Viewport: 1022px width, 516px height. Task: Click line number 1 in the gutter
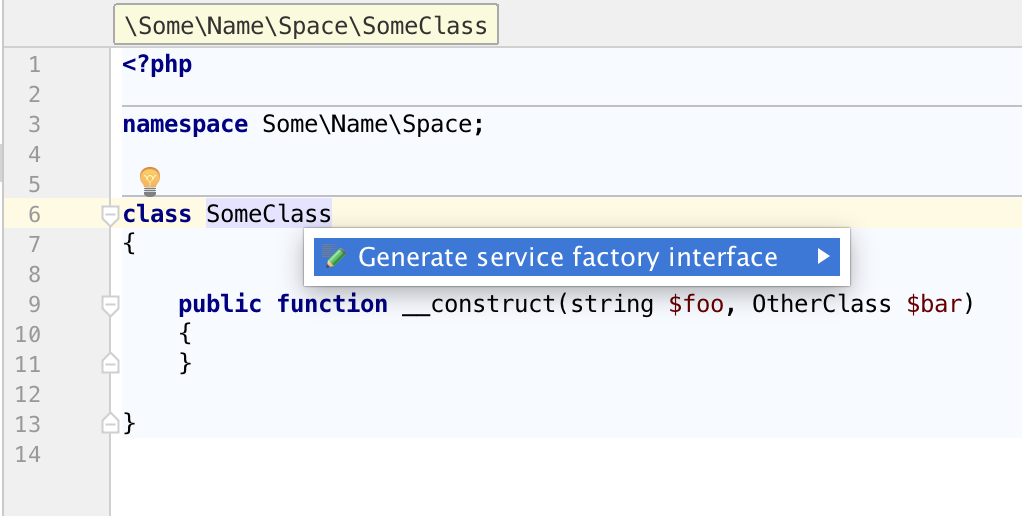tap(34, 64)
